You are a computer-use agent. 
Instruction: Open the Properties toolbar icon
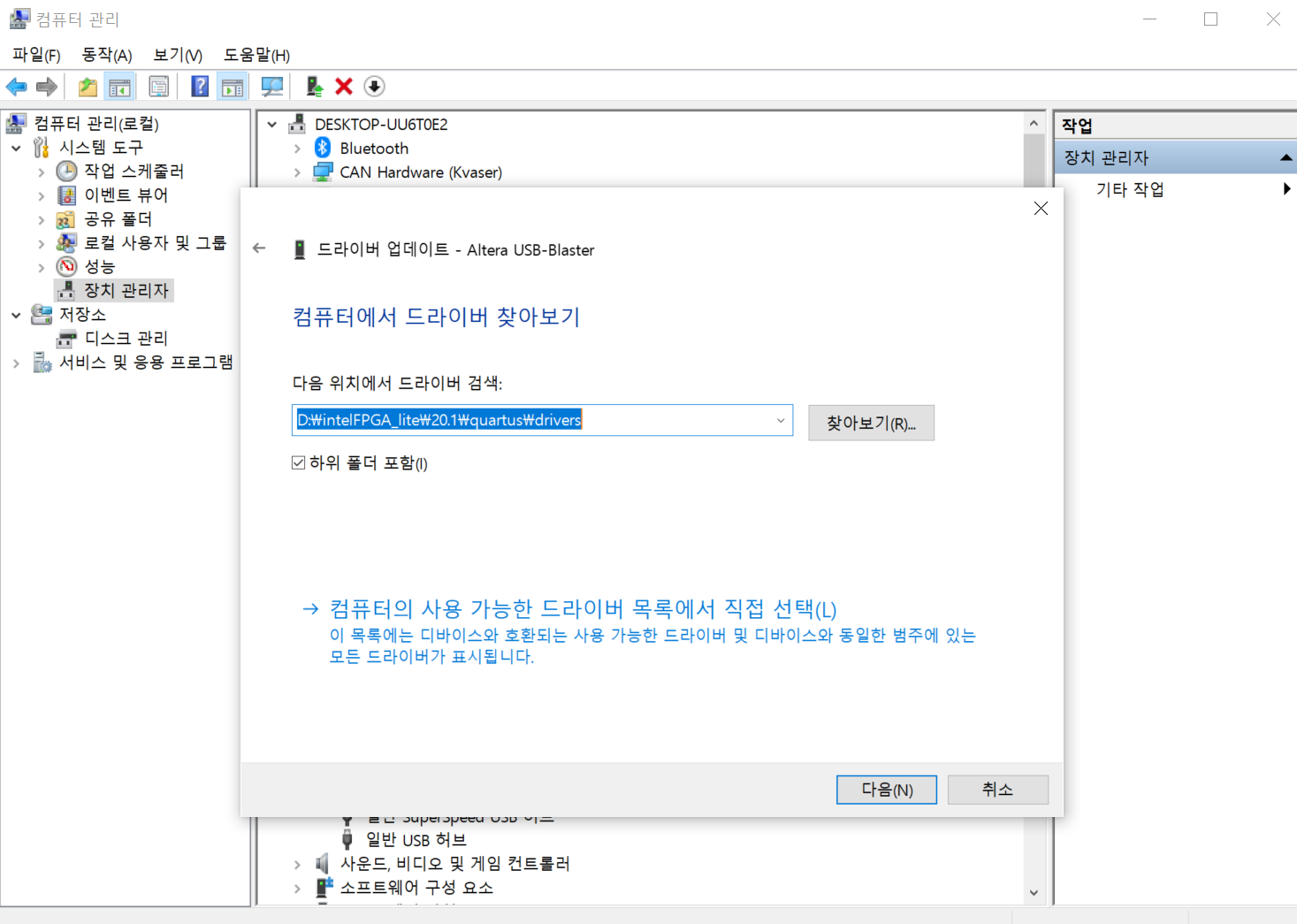tap(159, 86)
